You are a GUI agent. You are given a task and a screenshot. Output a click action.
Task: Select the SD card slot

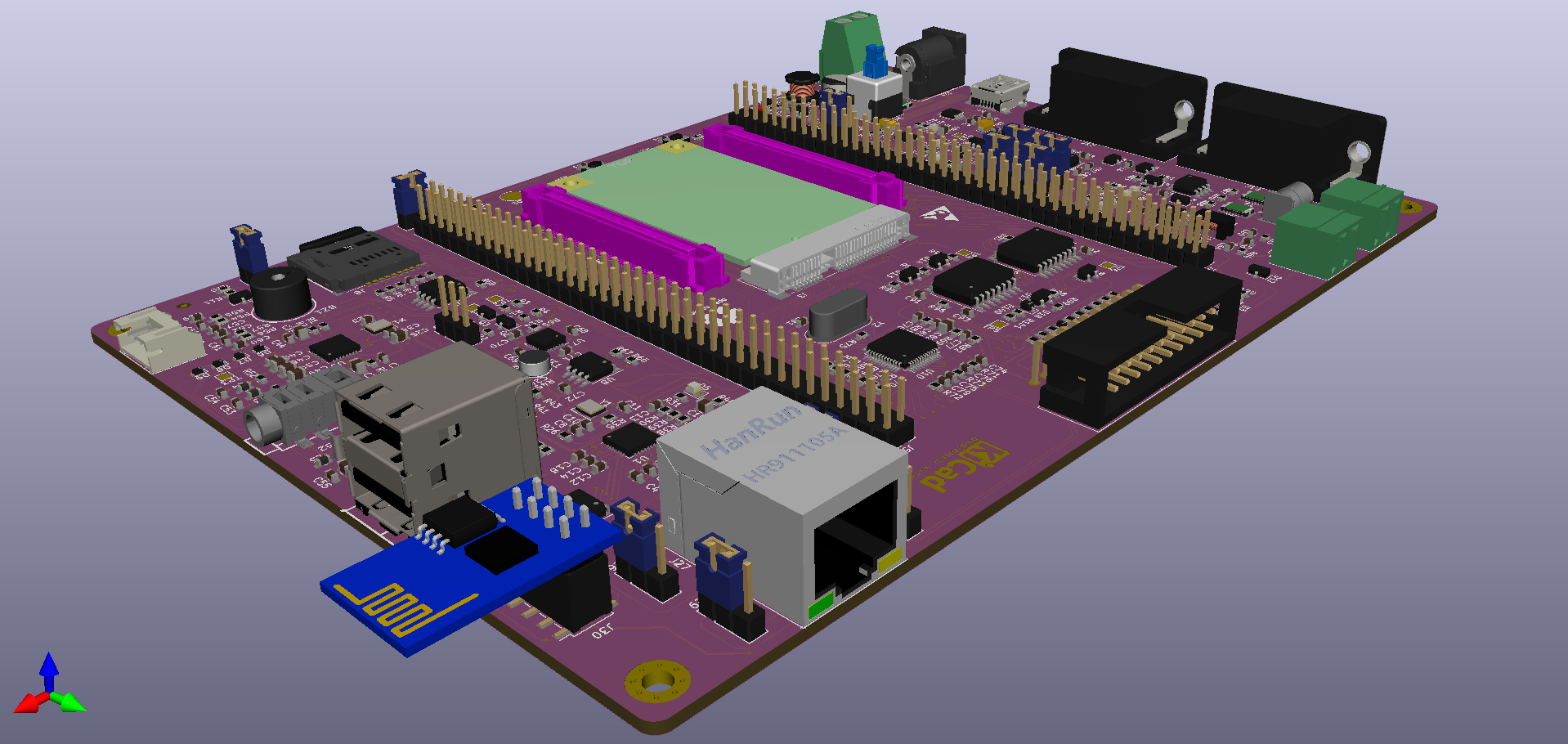(x=353, y=259)
